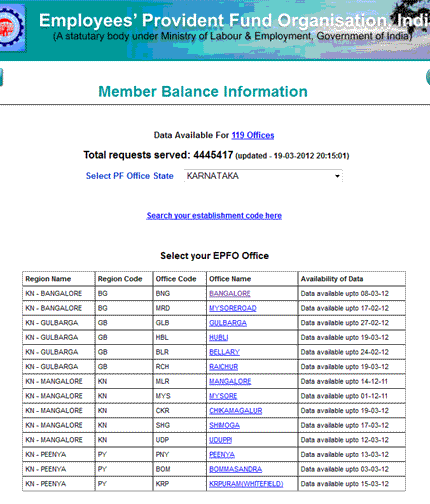Open the MYSOREROAD office link
Viewport: 430px width, 504px height.
(x=233, y=308)
